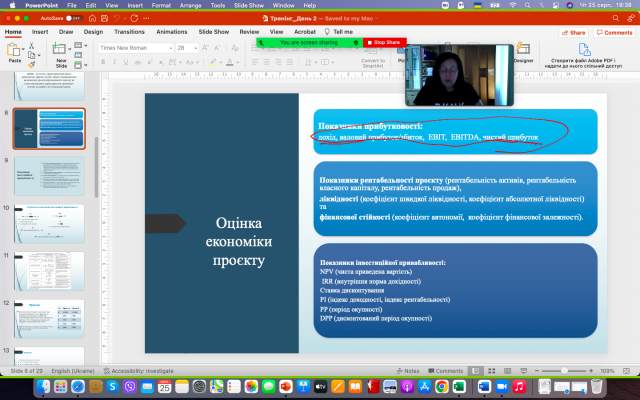Open the more options ellipsis in the title bar

tap(146, 18)
